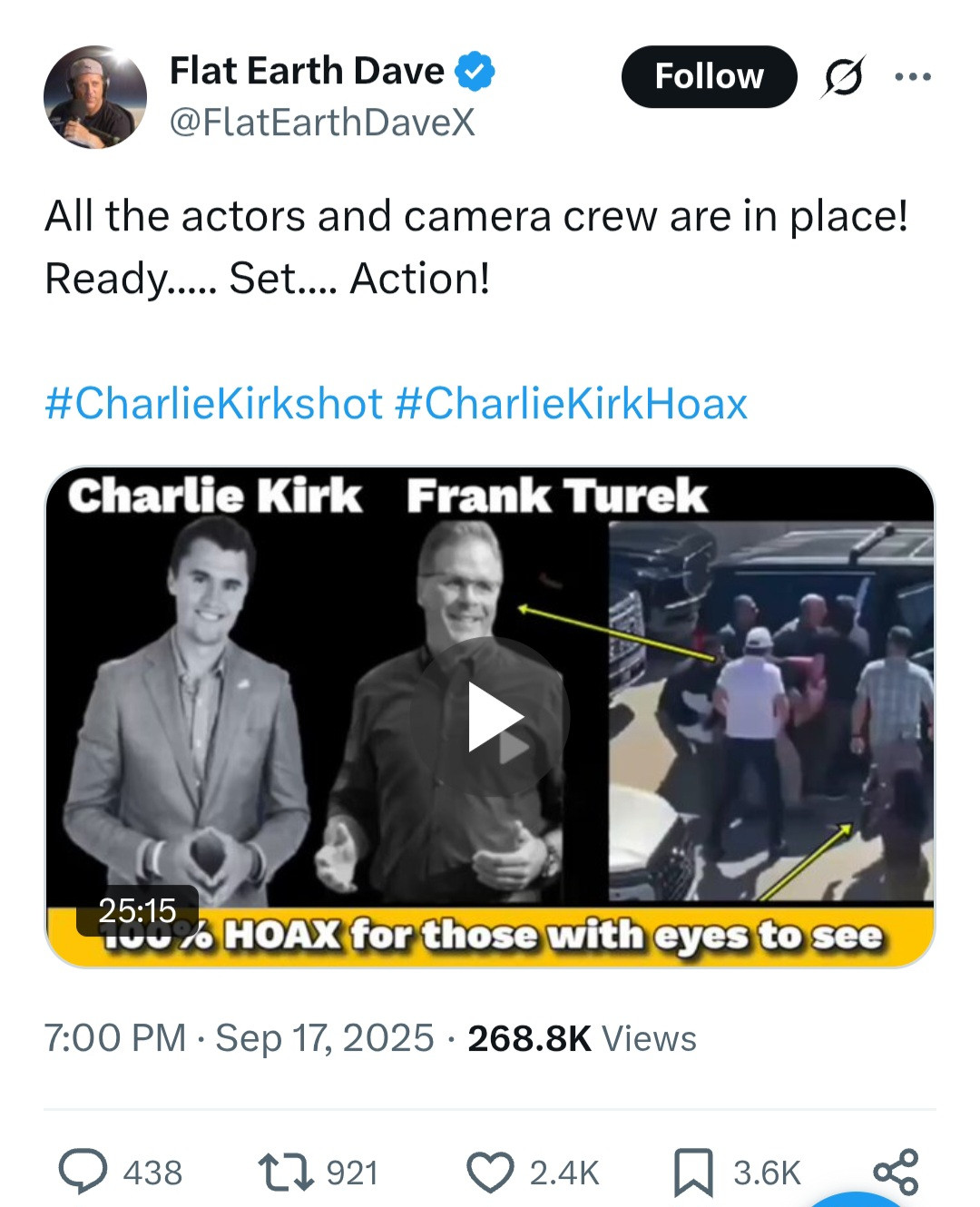Click the 25:15 video duration badge
The height and width of the screenshot is (1207, 980).
click(x=137, y=909)
